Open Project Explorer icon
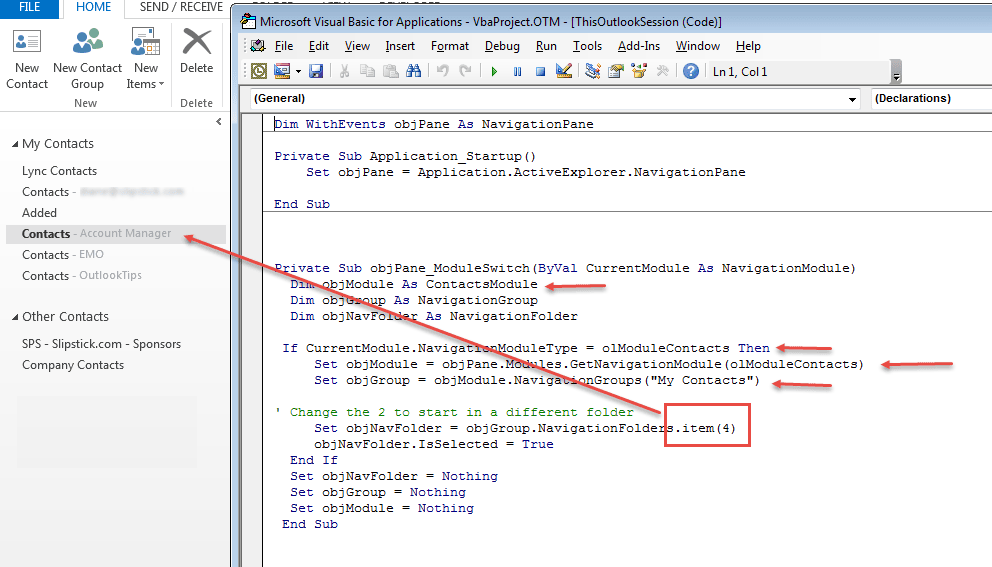The image size is (992, 567). click(593, 71)
